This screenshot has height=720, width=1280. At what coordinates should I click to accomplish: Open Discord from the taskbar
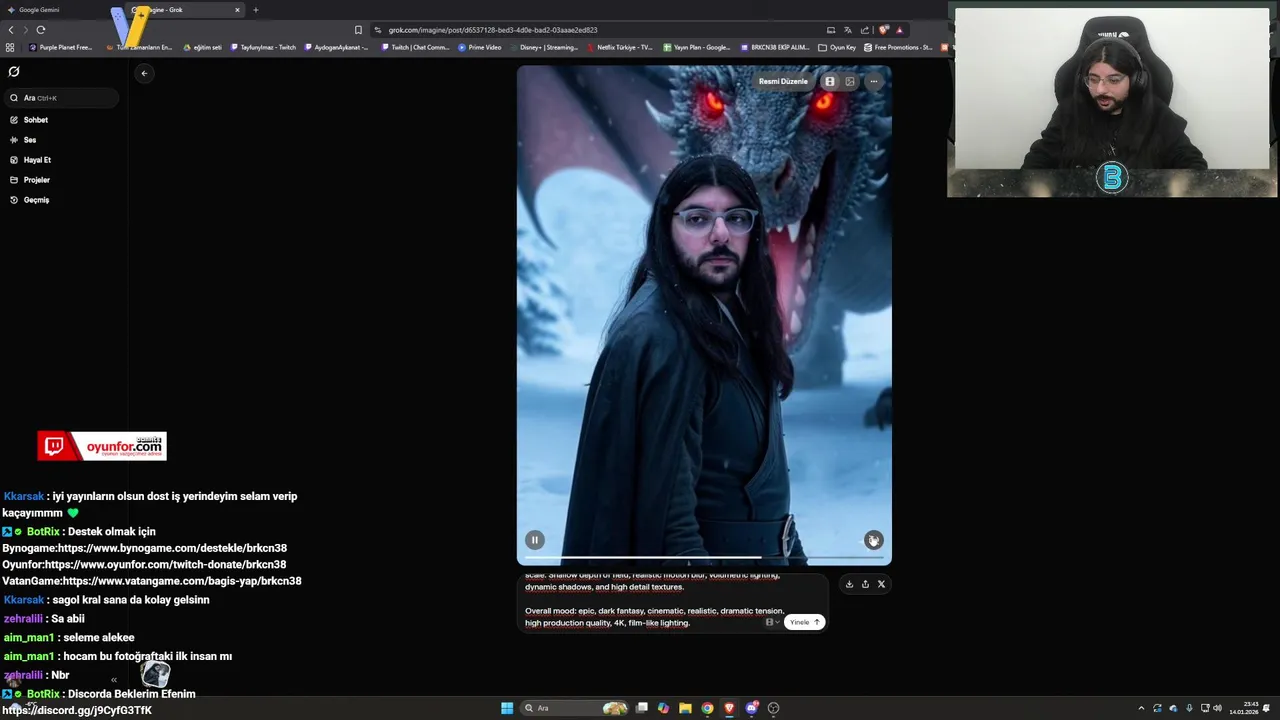pyautogui.click(x=751, y=708)
